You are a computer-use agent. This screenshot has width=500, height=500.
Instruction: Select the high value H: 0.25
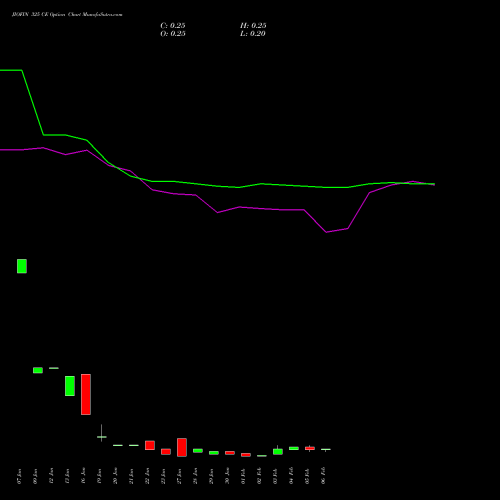(x=253, y=26)
